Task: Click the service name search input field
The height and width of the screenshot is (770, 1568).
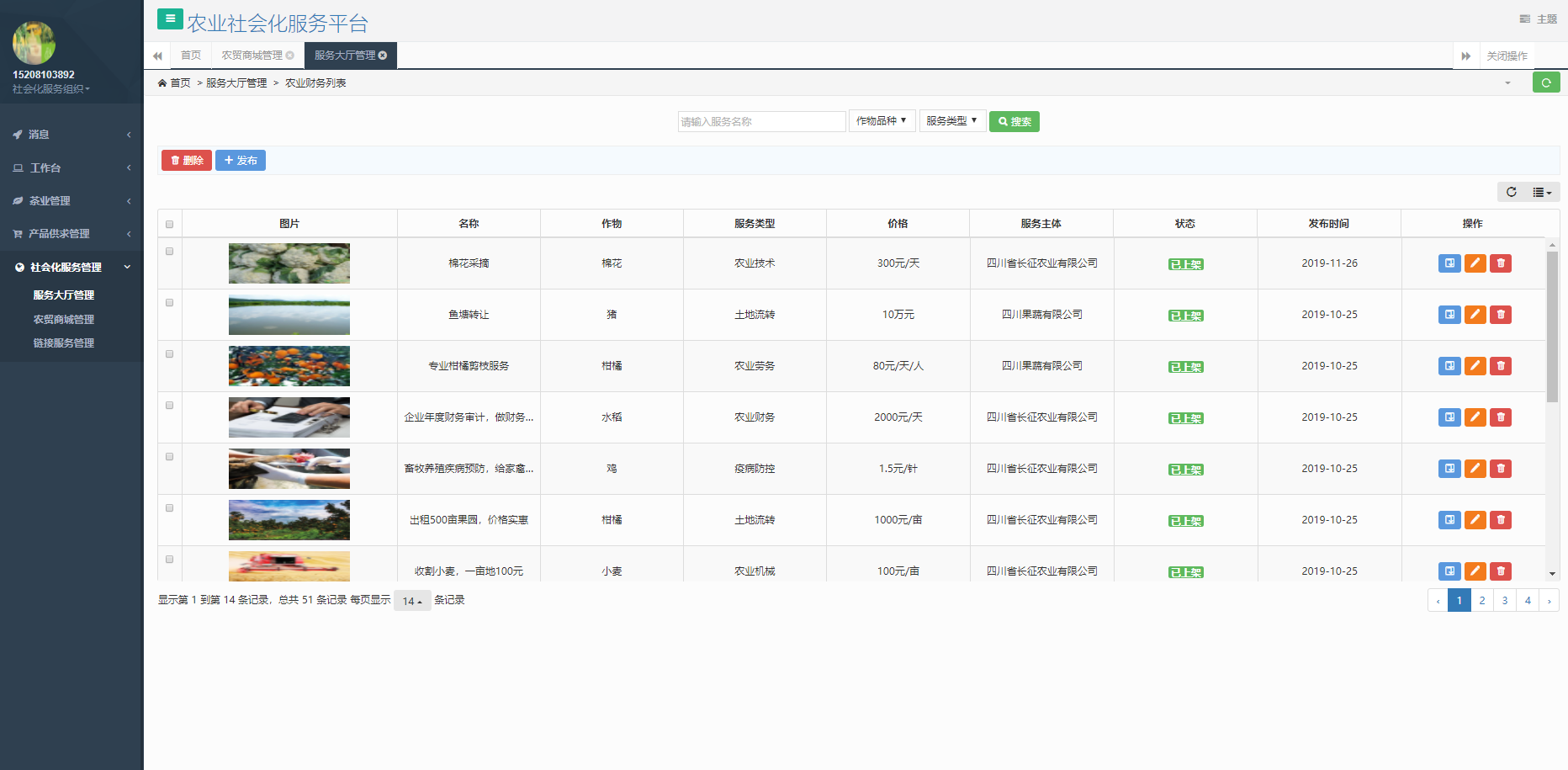Action: (760, 122)
